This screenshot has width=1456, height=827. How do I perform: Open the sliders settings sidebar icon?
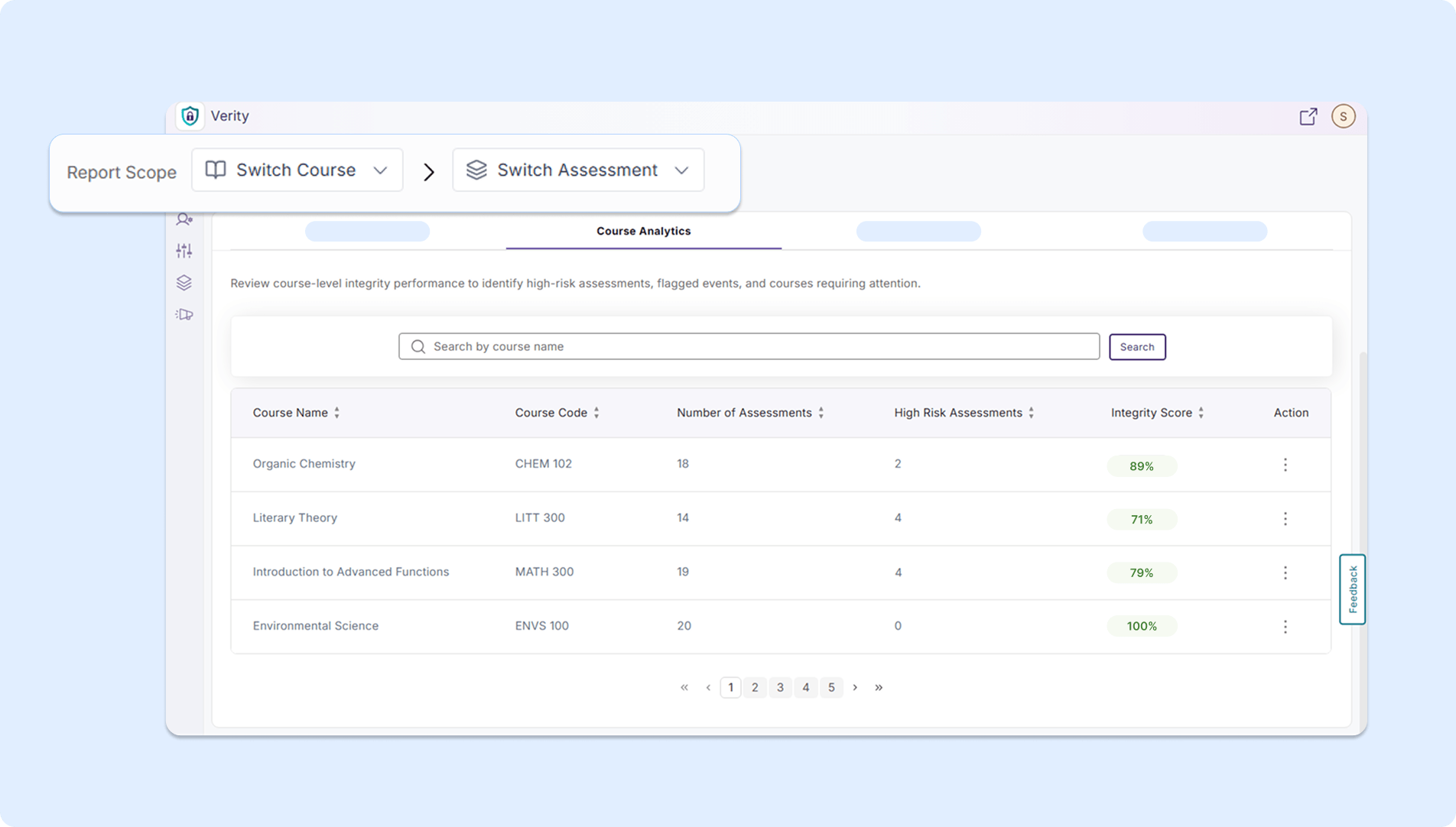184,251
